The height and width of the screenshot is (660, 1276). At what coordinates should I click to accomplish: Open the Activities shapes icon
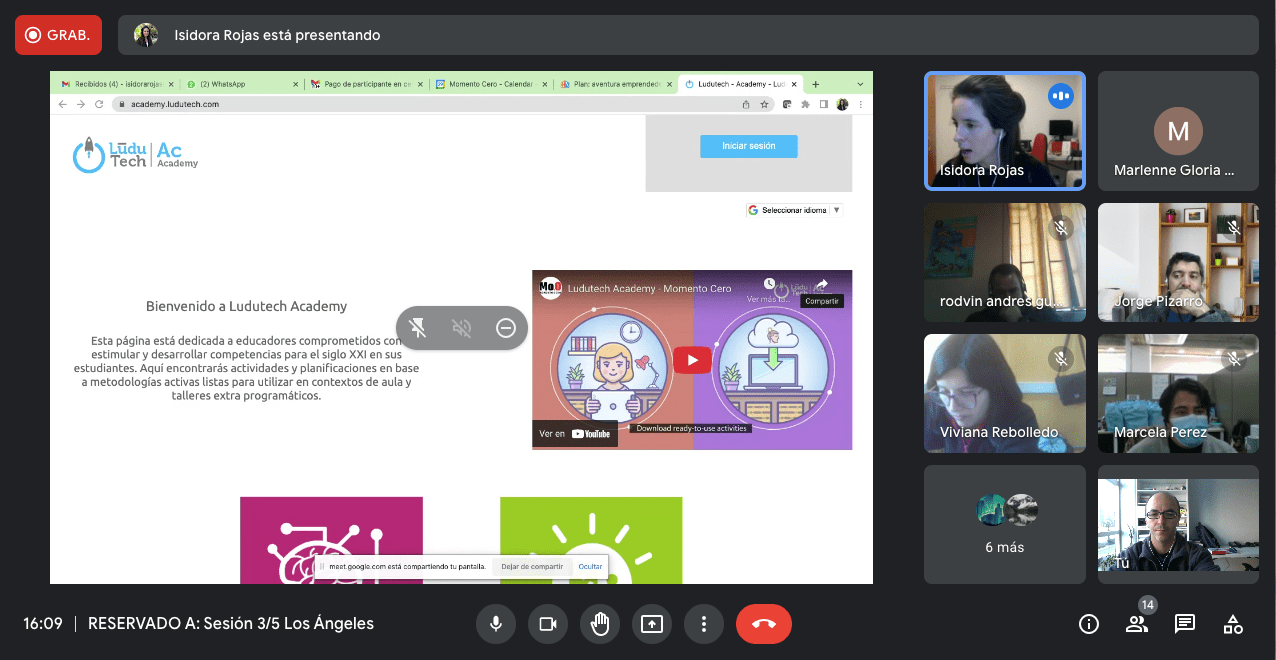tap(1233, 624)
